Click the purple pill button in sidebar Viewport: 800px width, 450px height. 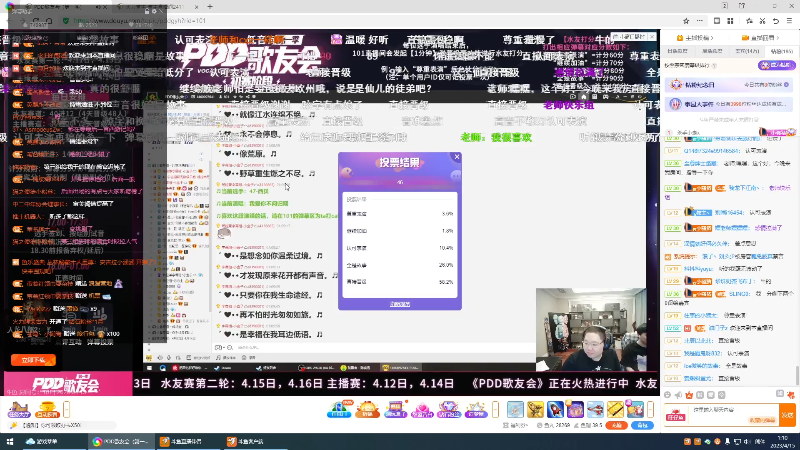[x=777, y=65]
